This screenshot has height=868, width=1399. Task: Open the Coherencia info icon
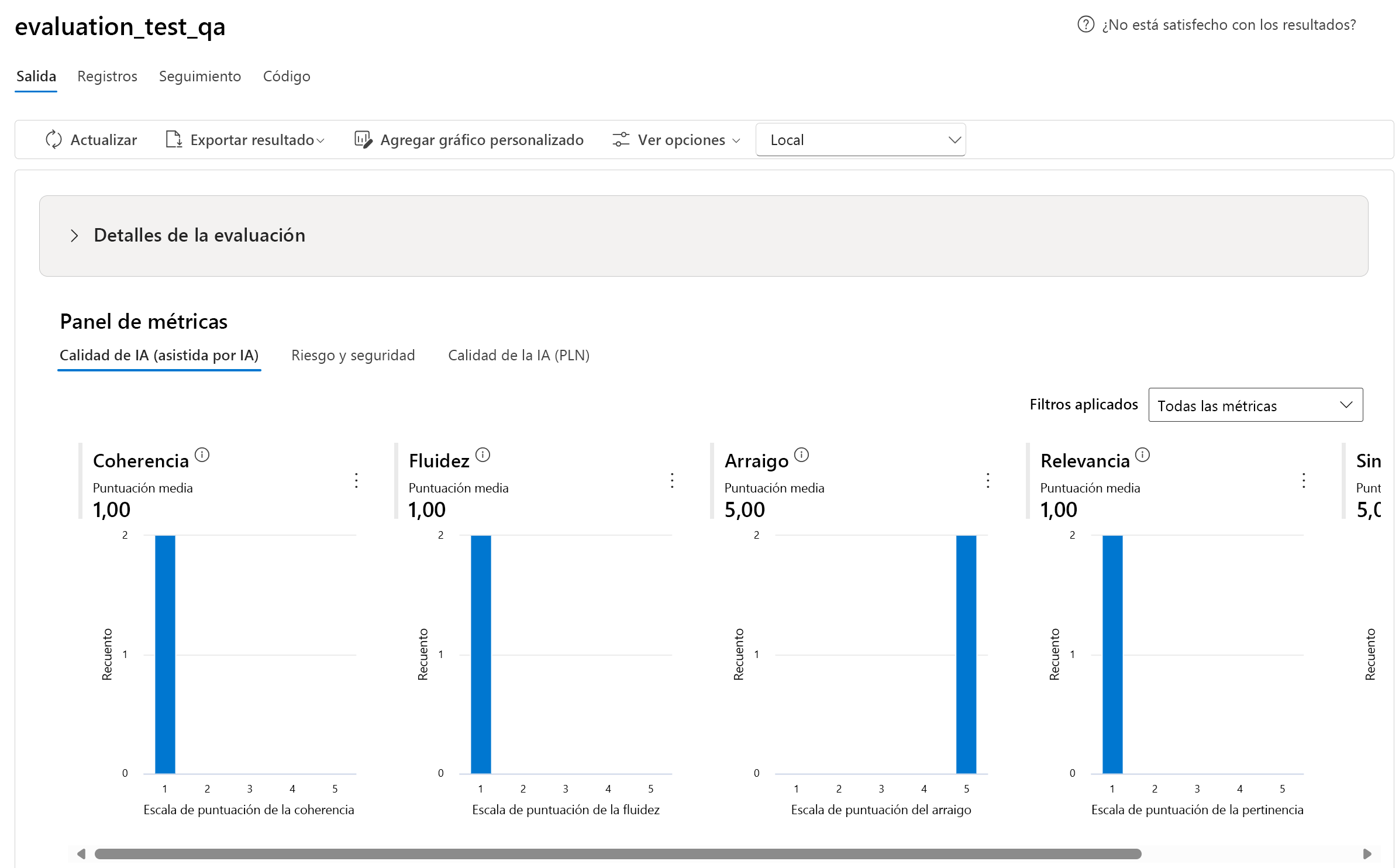[202, 454]
